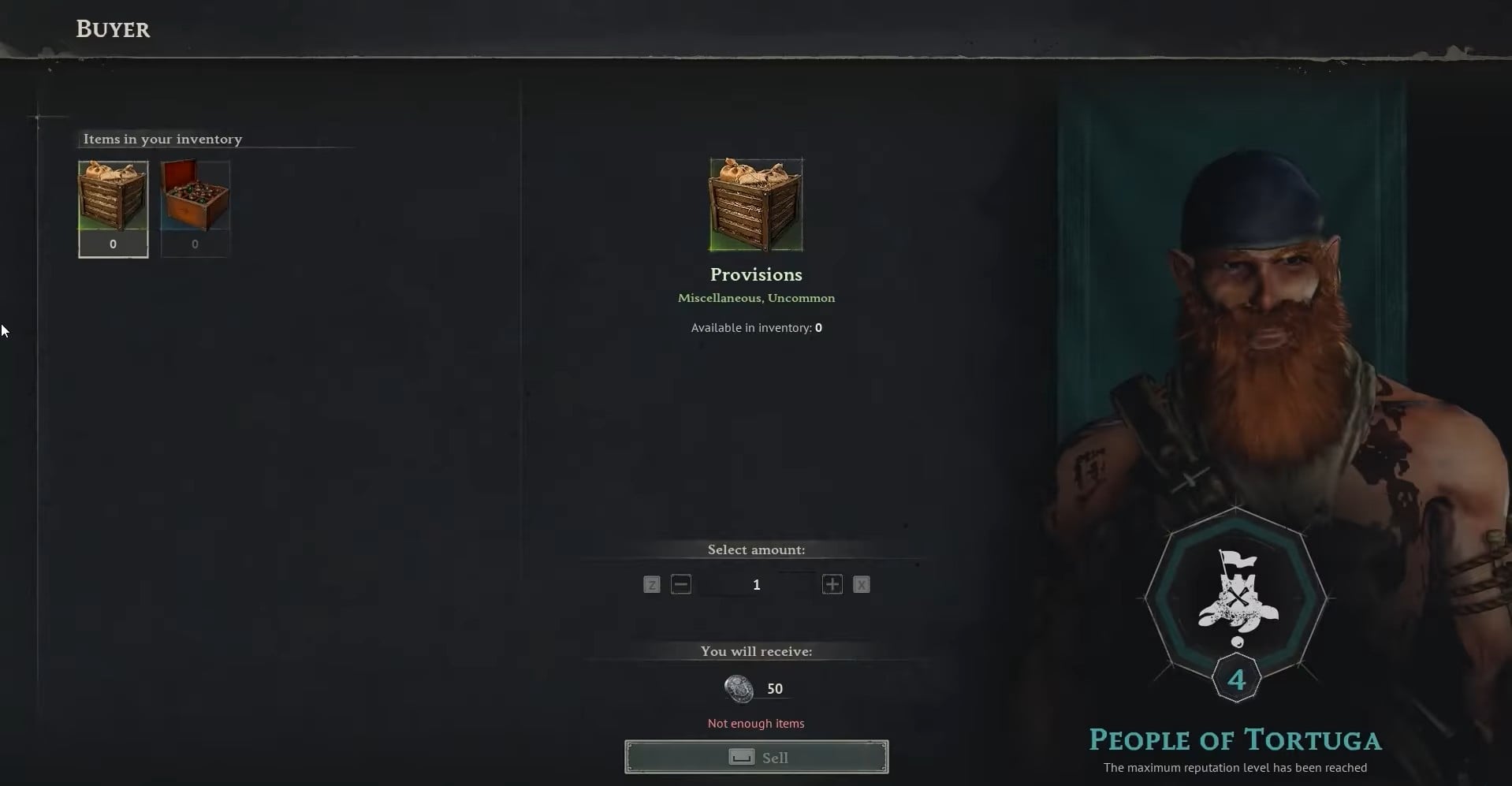
Task: Click the Miscellaneous, Uncommon rarity label
Action: 756,298
